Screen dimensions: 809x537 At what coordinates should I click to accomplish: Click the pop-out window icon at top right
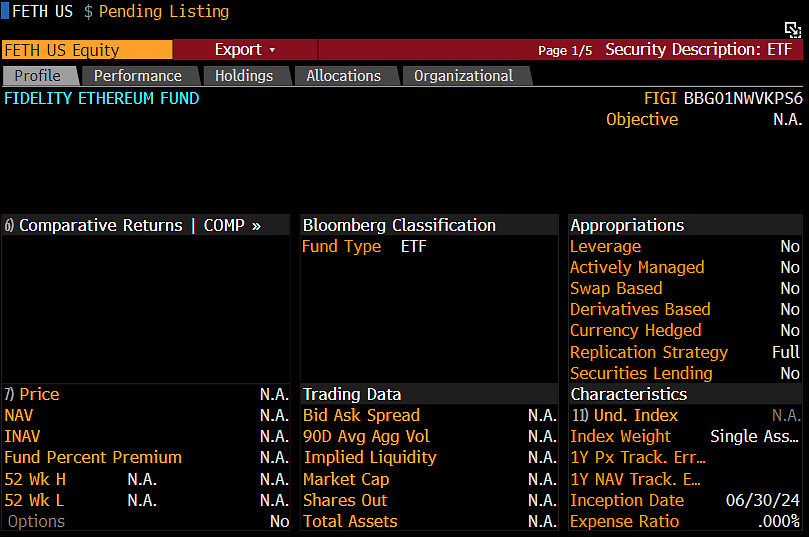tap(792, 29)
